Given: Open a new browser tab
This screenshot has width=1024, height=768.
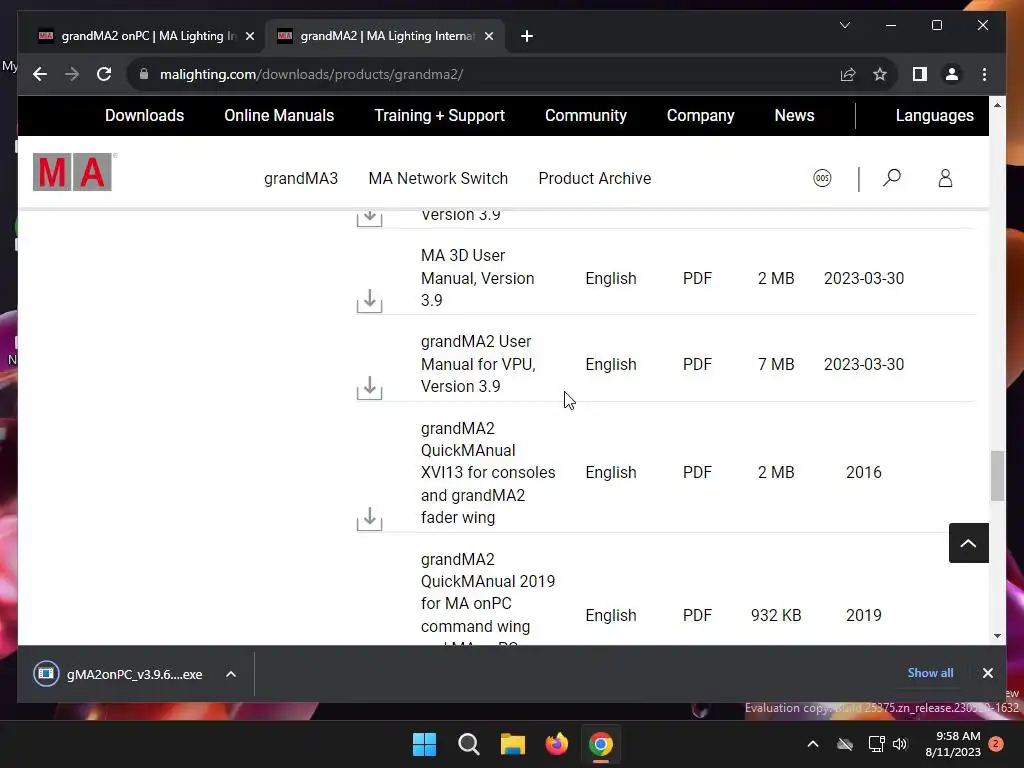Looking at the screenshot, I should pyautogui.click(x=527, y=36).
